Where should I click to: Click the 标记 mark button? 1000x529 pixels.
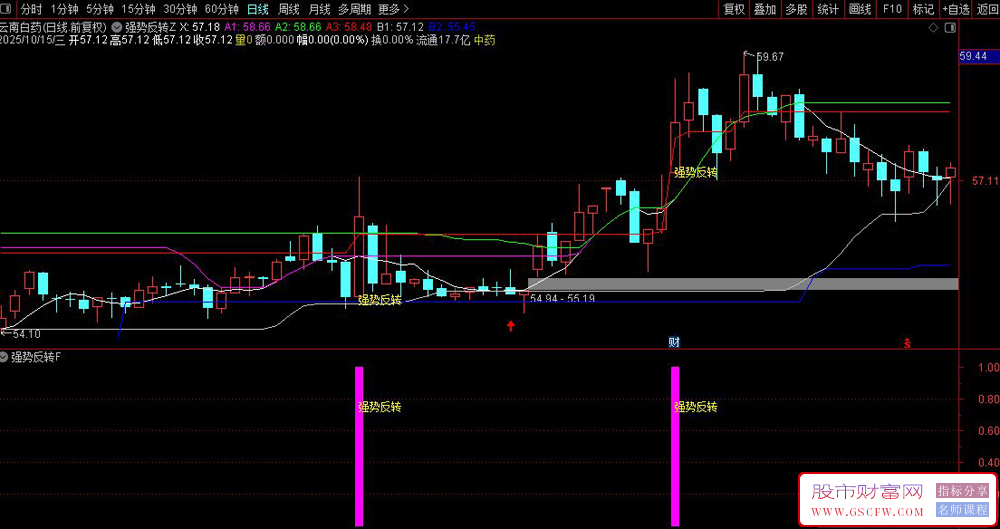tap(923, 9)
